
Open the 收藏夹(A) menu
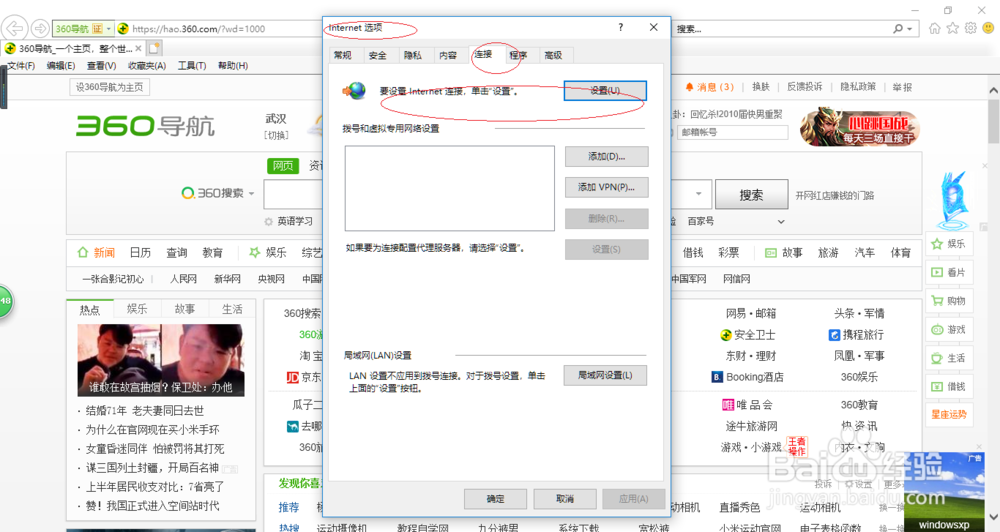(147, 66)
